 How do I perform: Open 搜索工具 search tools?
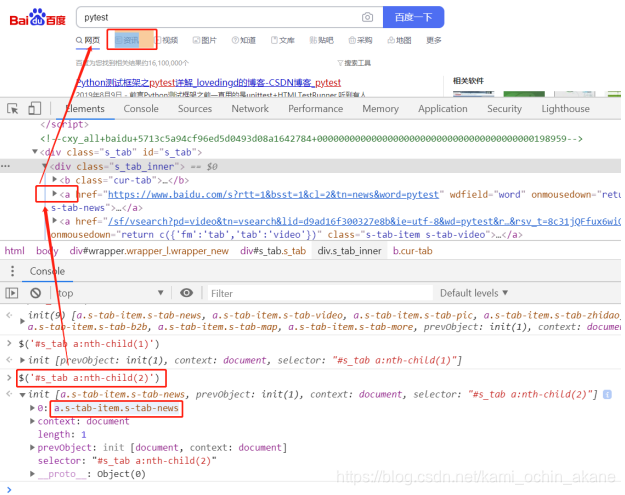(354, 63)
